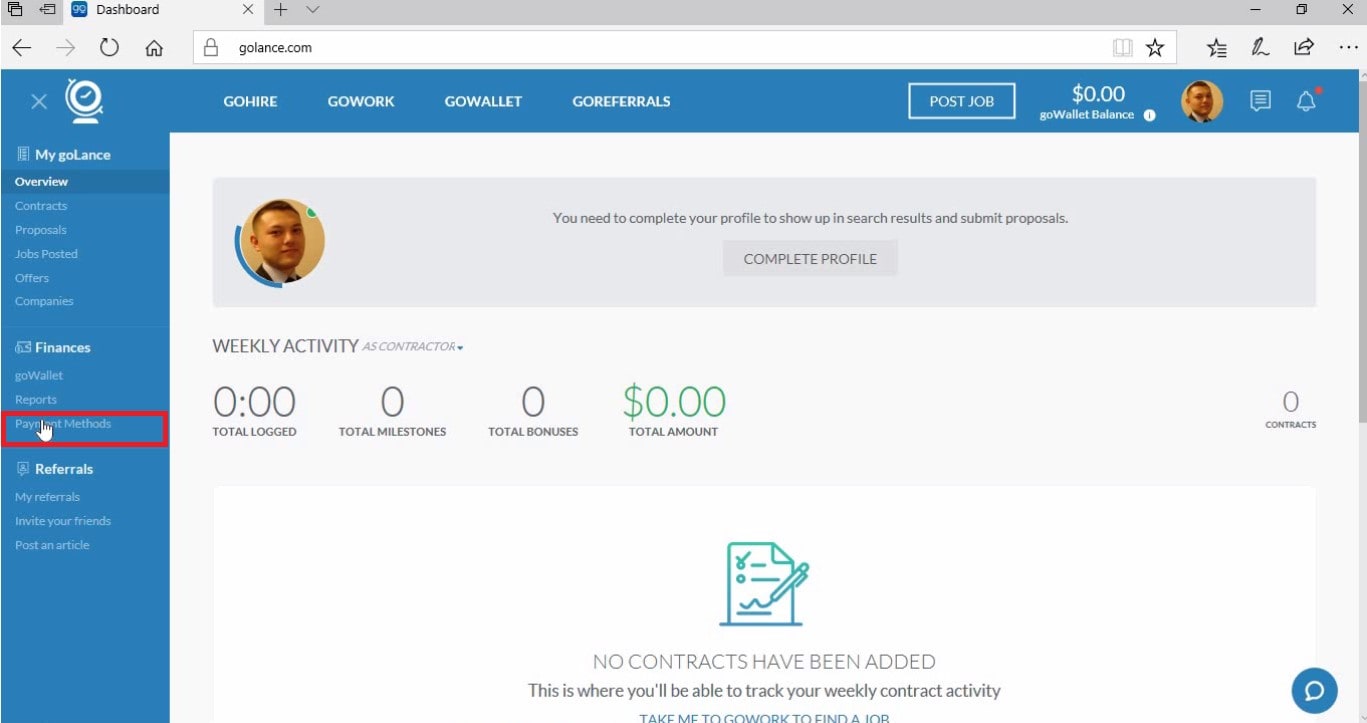Go to browser home page icon
The width and height of the screenshot is (1367, 723).
[x=154, y=47]
